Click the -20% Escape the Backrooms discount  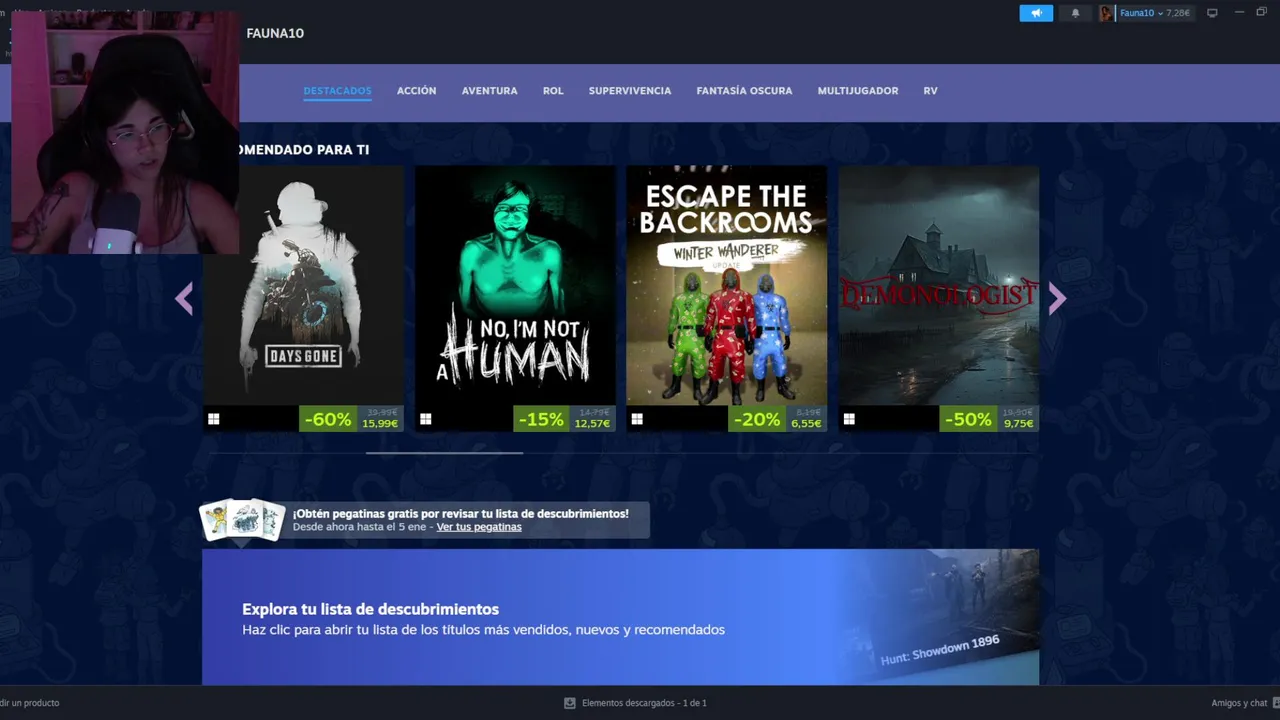click(x=756, y=419)
